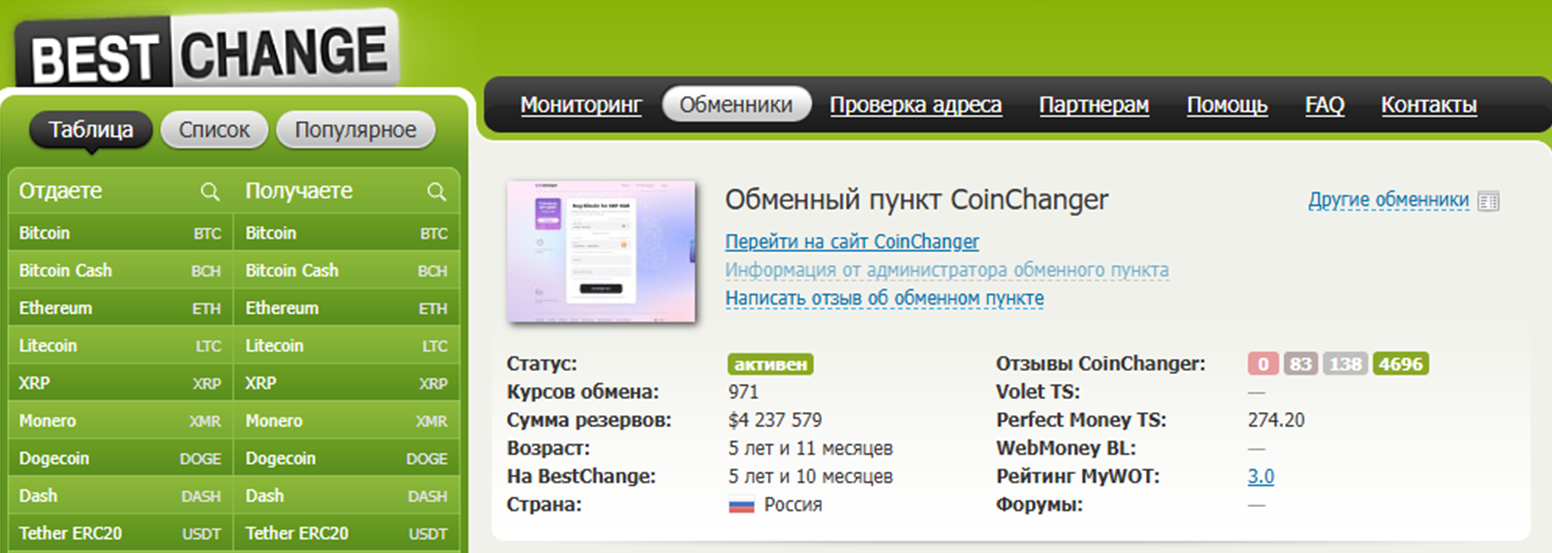Switch to the Таблица tab
This screenshot has width=1552, height=553.
click(91, 130)
